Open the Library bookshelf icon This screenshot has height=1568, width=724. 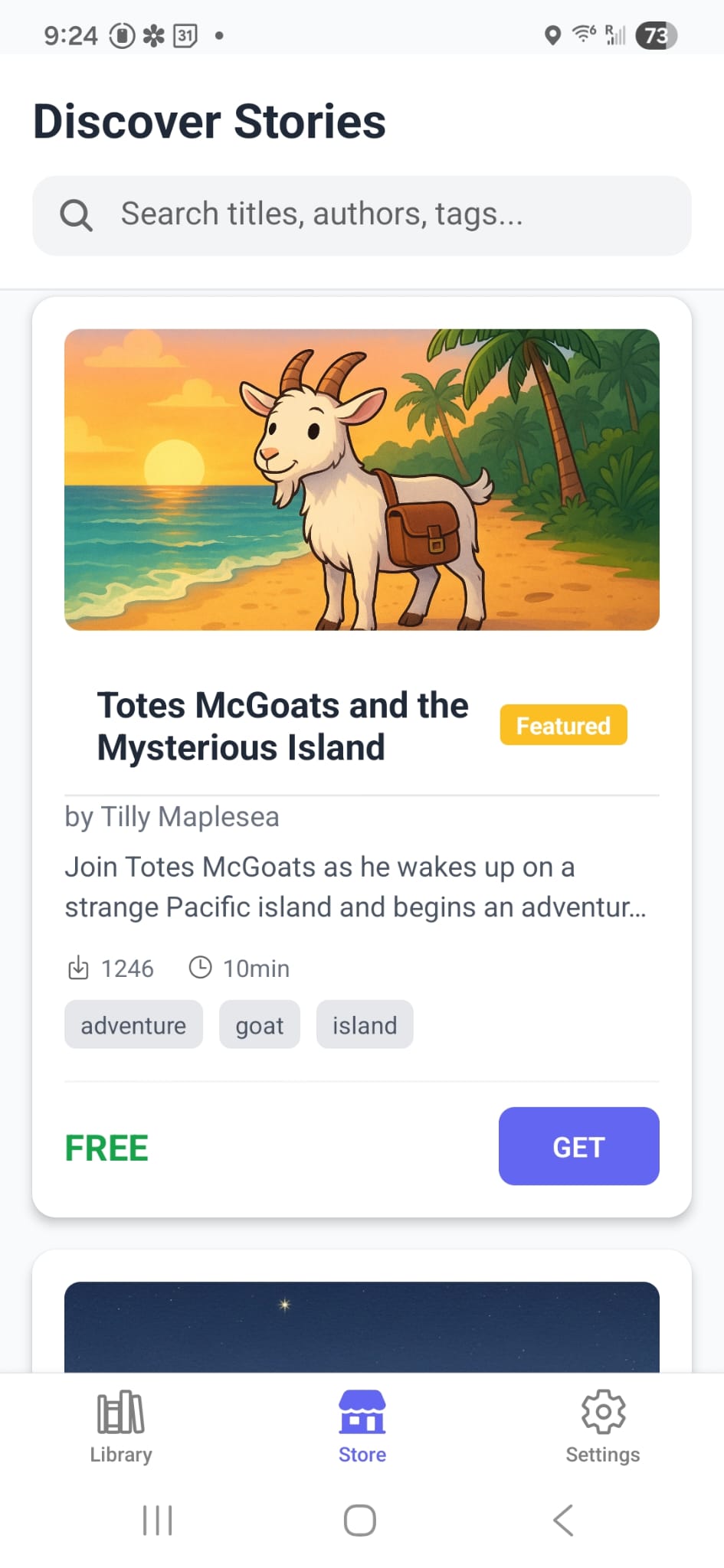pyautogui.click(x=120, y=1411)
